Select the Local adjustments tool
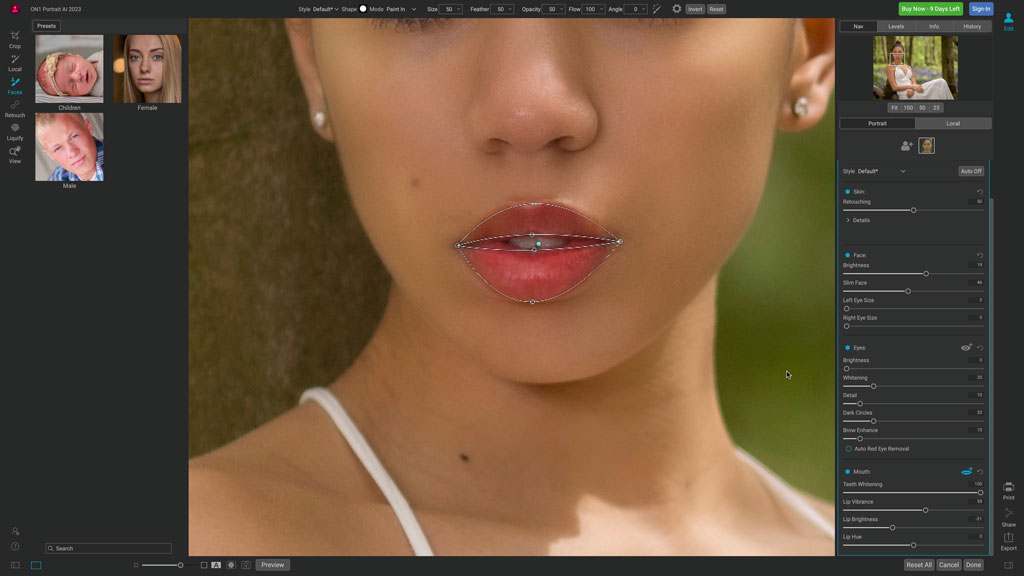 [x=14, y=62]
